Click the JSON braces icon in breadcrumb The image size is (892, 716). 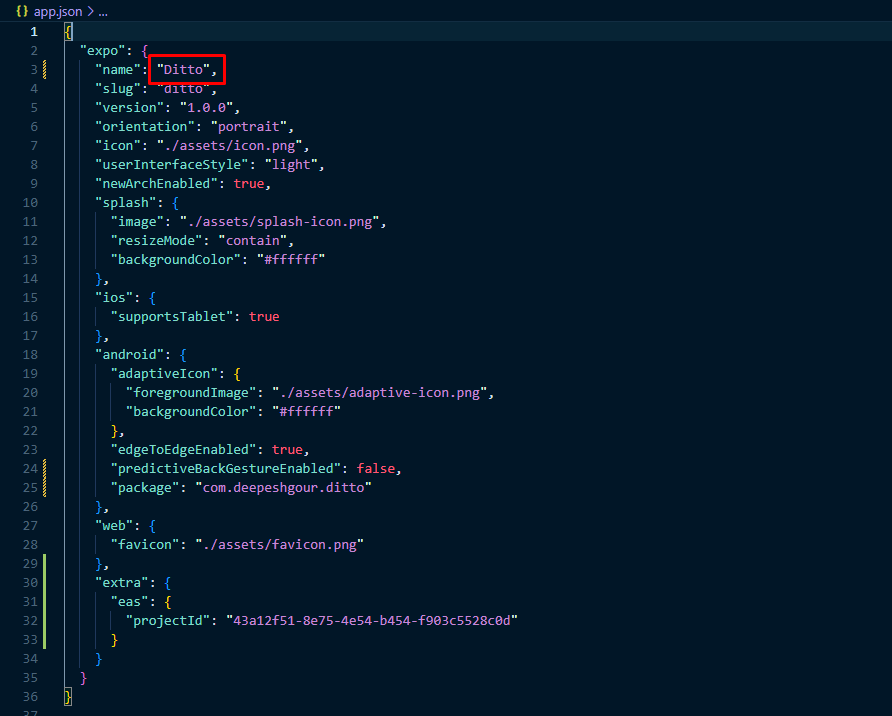click(21, 11)
